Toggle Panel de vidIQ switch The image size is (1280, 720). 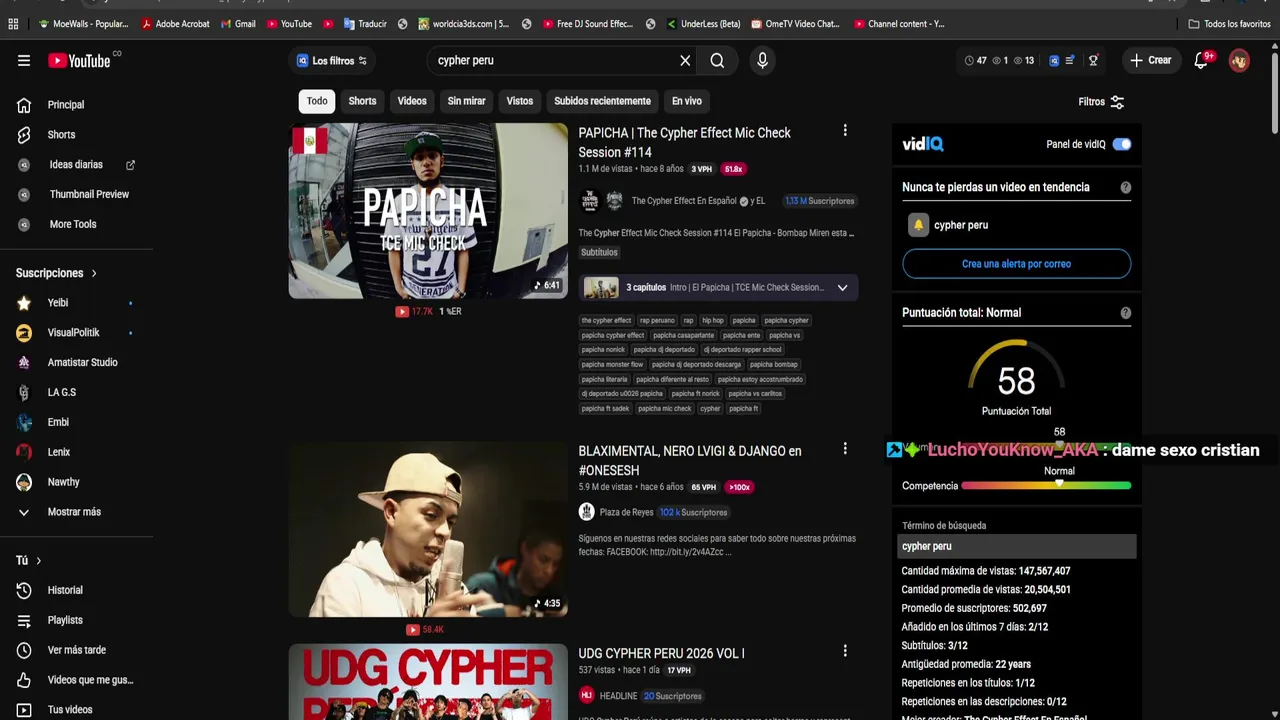(1122, 144)
